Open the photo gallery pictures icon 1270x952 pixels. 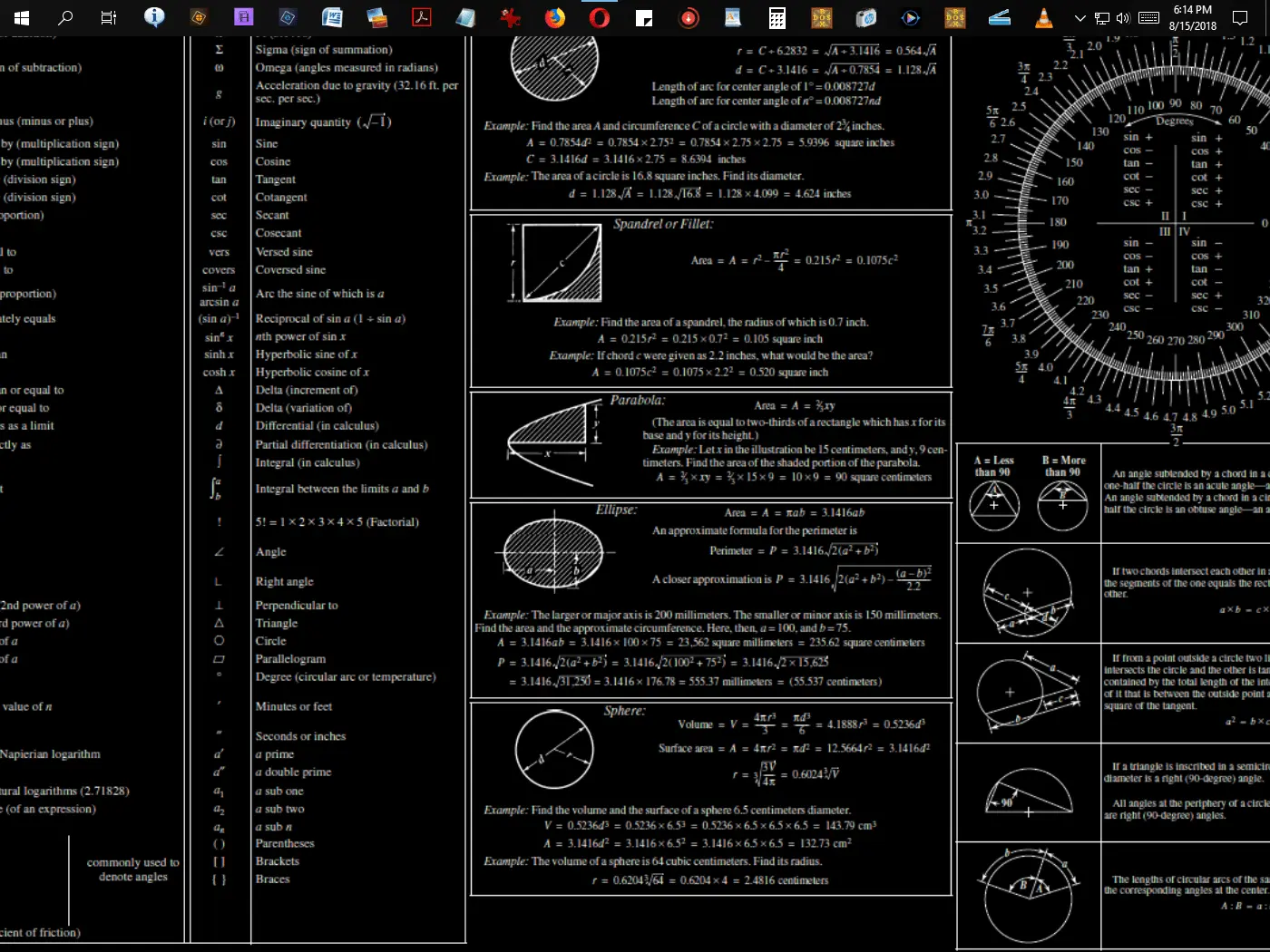pyautogui.click(x=376, y=18)
